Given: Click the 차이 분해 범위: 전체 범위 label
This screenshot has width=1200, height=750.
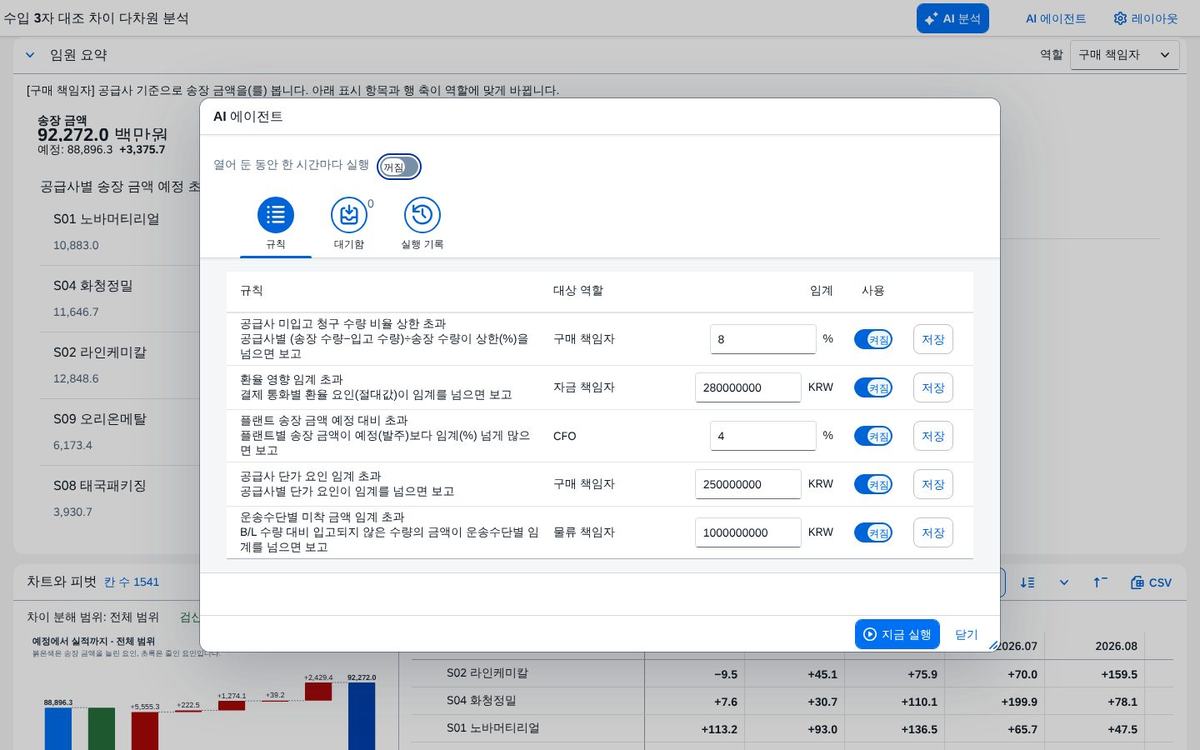Looking at the screenshot, I should 92,617.
